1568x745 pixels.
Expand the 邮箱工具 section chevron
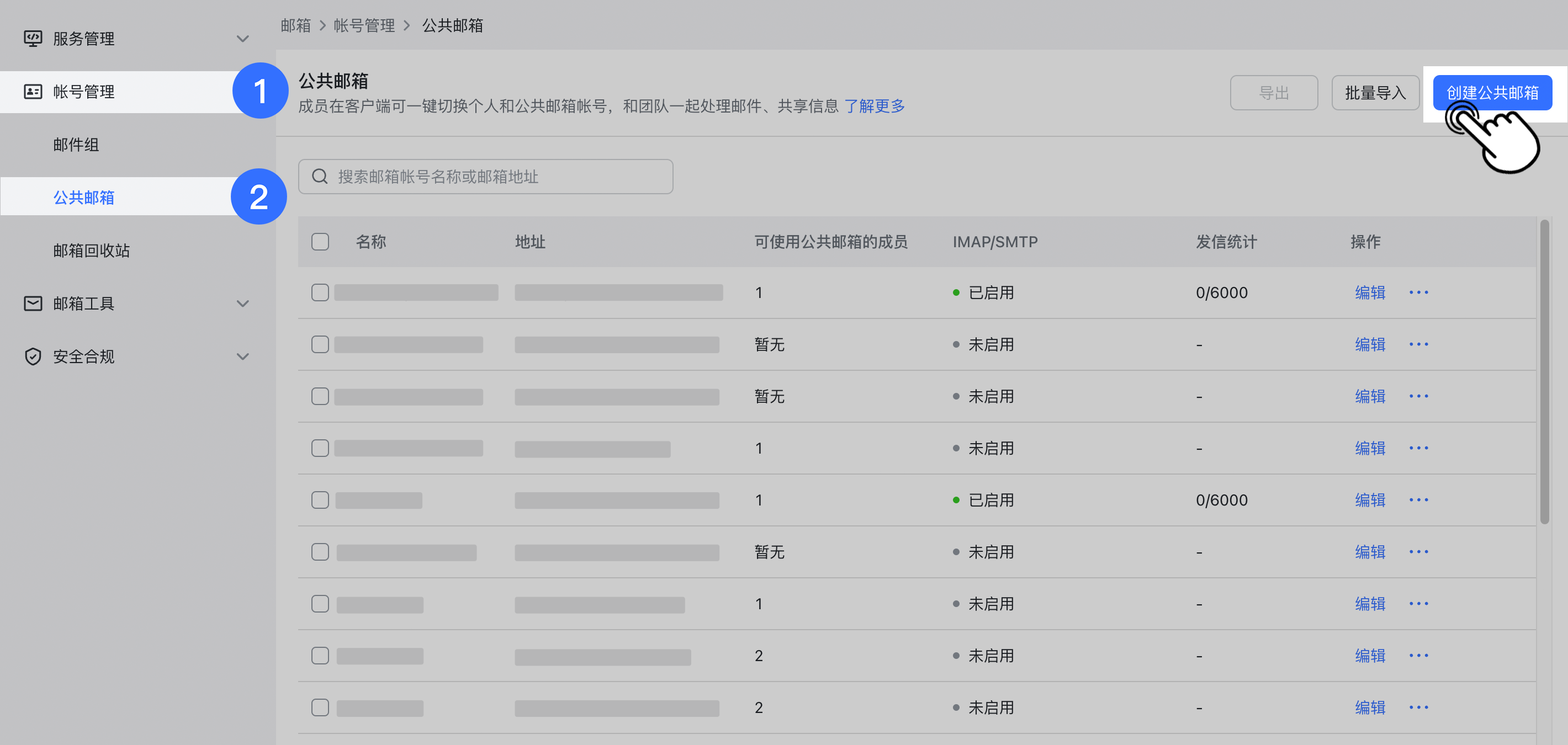pyautogui.click(x=243, y=303)
